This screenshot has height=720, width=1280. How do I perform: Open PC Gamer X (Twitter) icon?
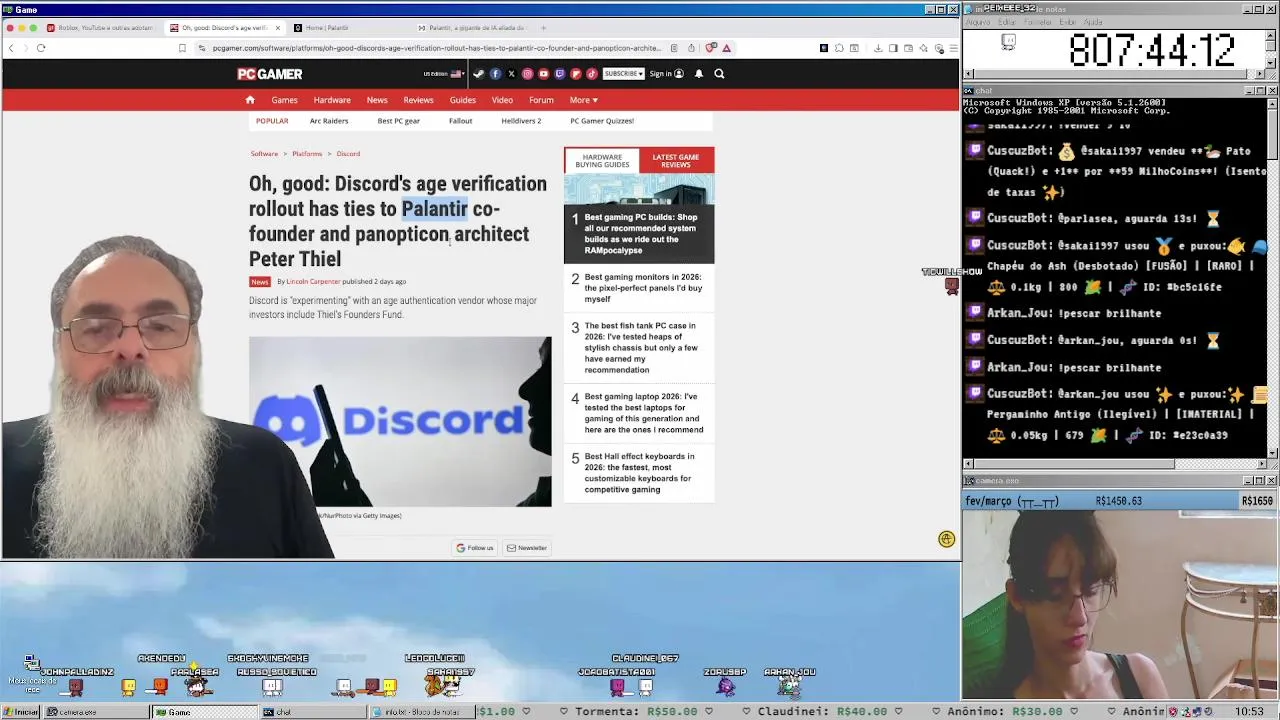(x=511, y=74)
